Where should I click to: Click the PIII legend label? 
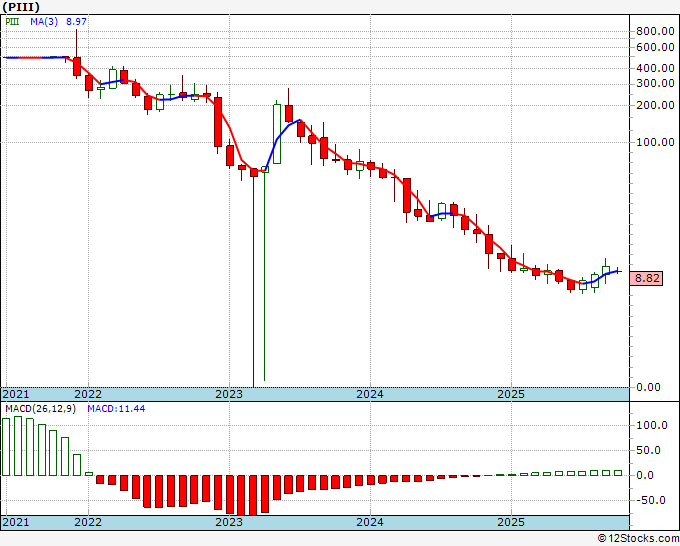[12, 21]
